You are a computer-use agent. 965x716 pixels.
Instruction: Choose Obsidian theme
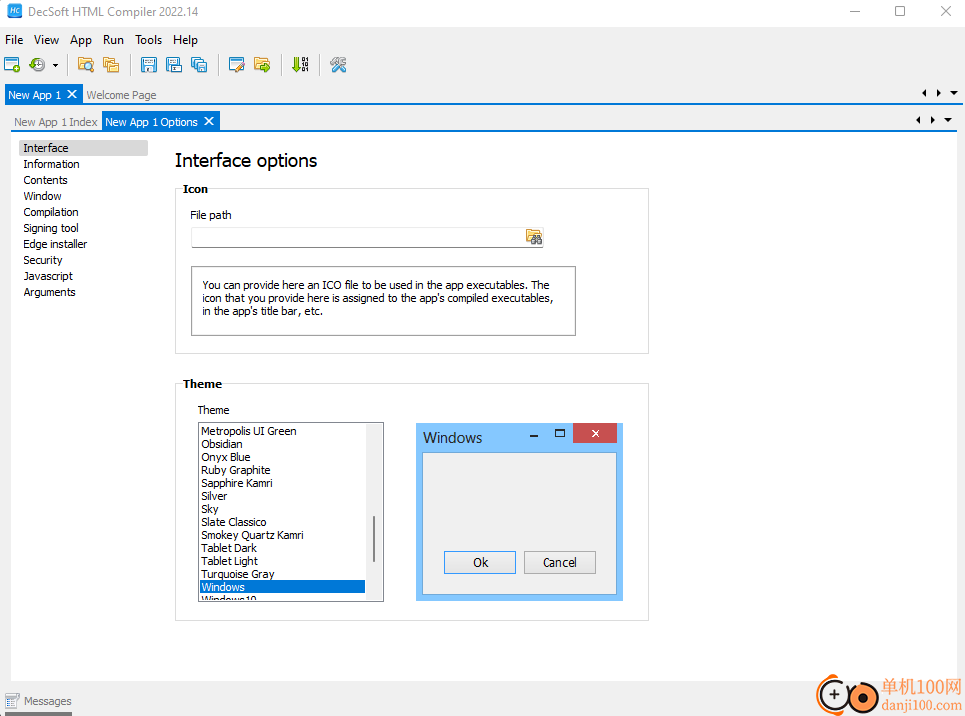pyautogui.click(x=282, y=444)
